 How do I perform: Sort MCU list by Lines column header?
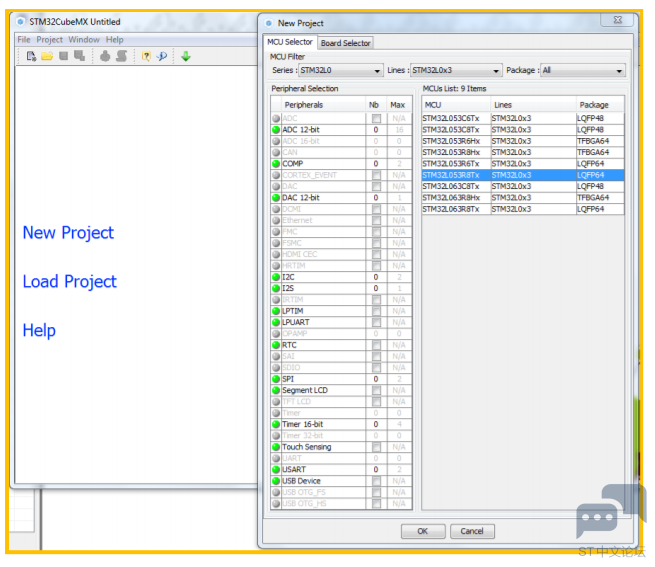[x=533, y=105]
